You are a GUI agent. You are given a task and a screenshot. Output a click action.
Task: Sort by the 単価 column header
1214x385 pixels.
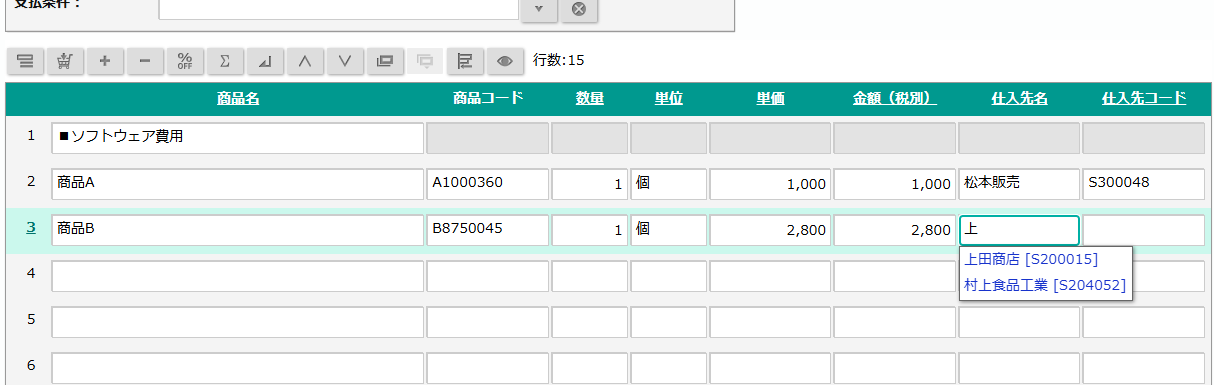770,98
